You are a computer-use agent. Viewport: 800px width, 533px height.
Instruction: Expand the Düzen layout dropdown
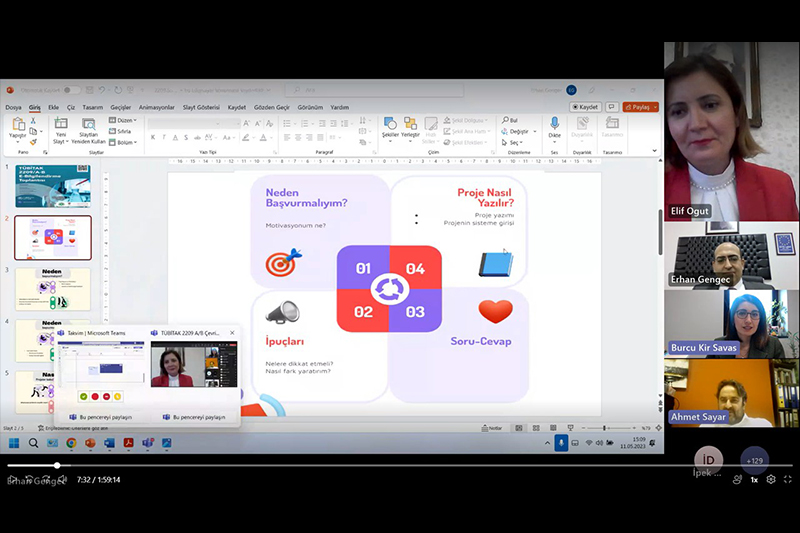pos(125,120)
